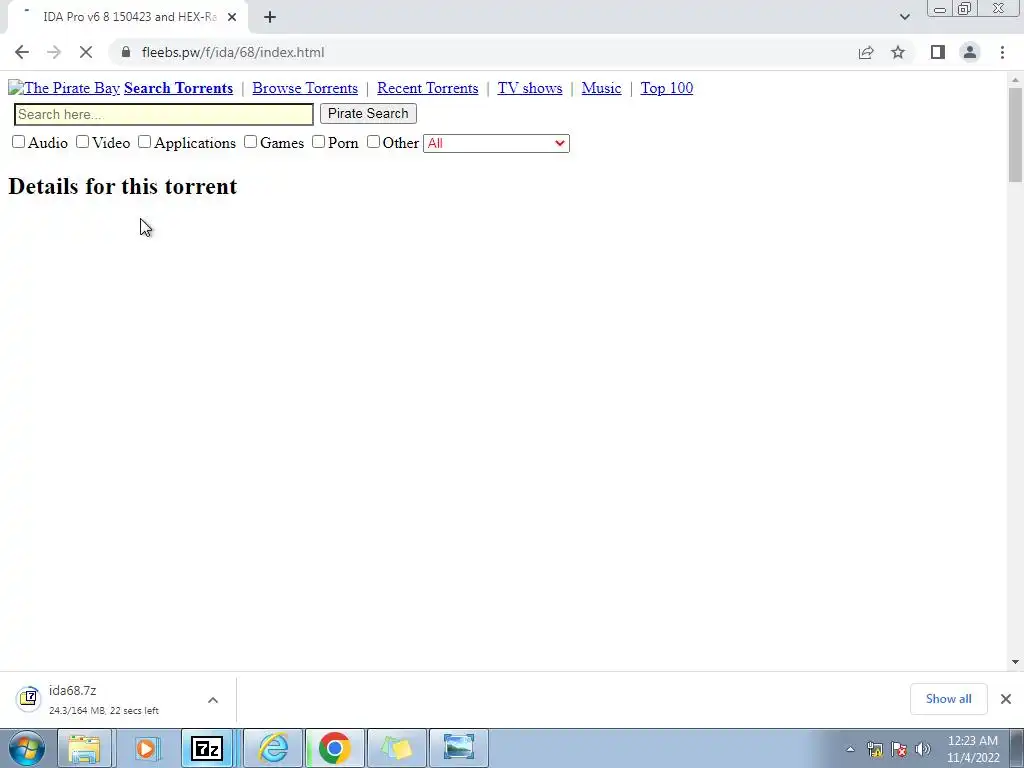This screenshot has height=768, width=1024.
Task: Select the IDA Pro v6 8 tab
Action: (x=128, y=17)
